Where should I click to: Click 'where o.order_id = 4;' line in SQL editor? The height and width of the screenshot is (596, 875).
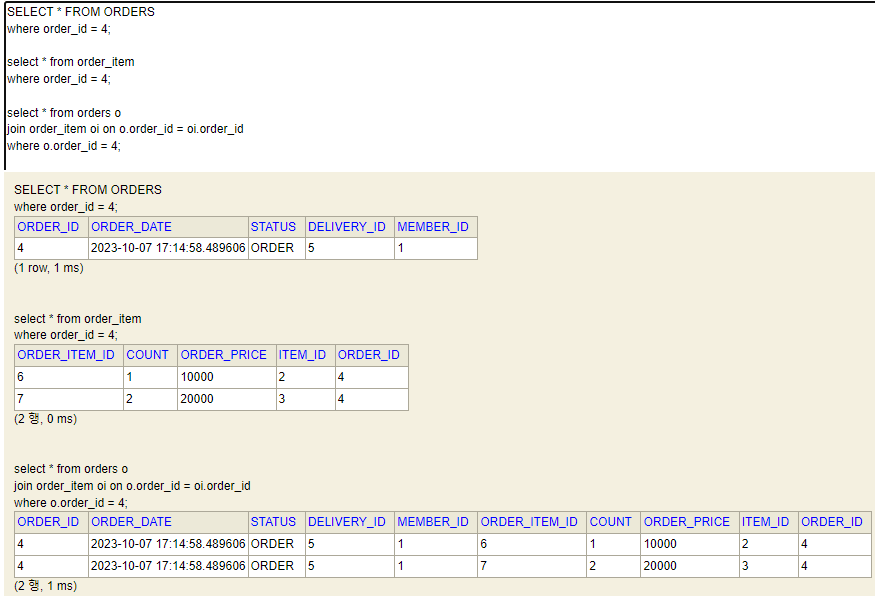64,146
